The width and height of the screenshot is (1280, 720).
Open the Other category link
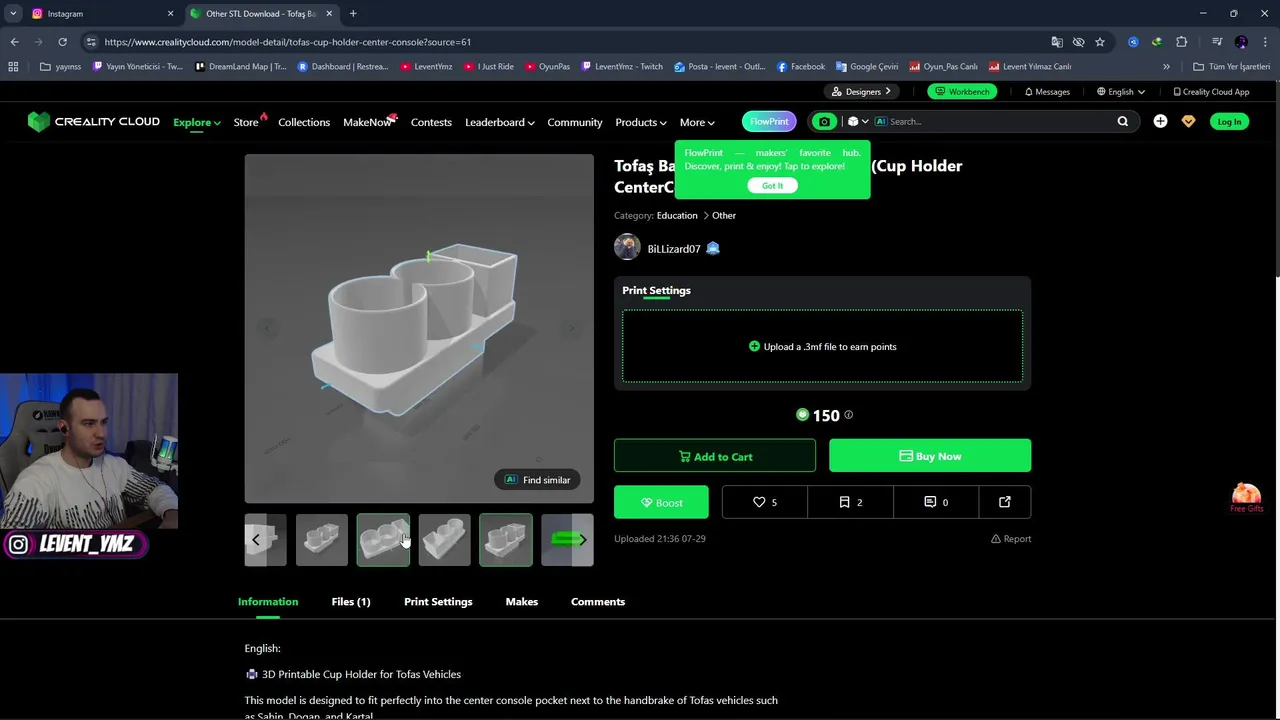724,215
